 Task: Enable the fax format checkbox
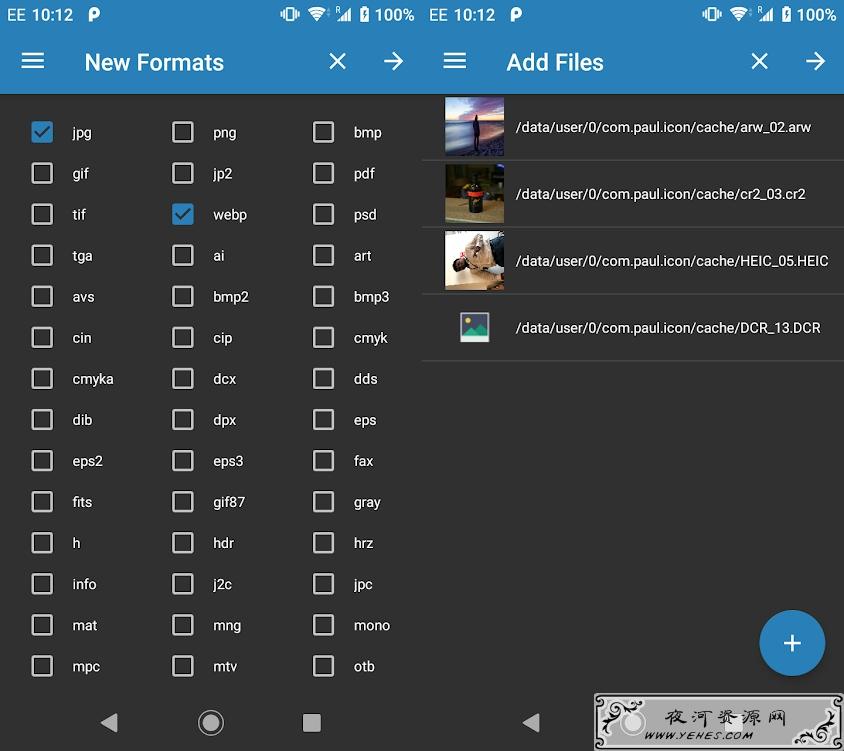(x=323, y=461)
